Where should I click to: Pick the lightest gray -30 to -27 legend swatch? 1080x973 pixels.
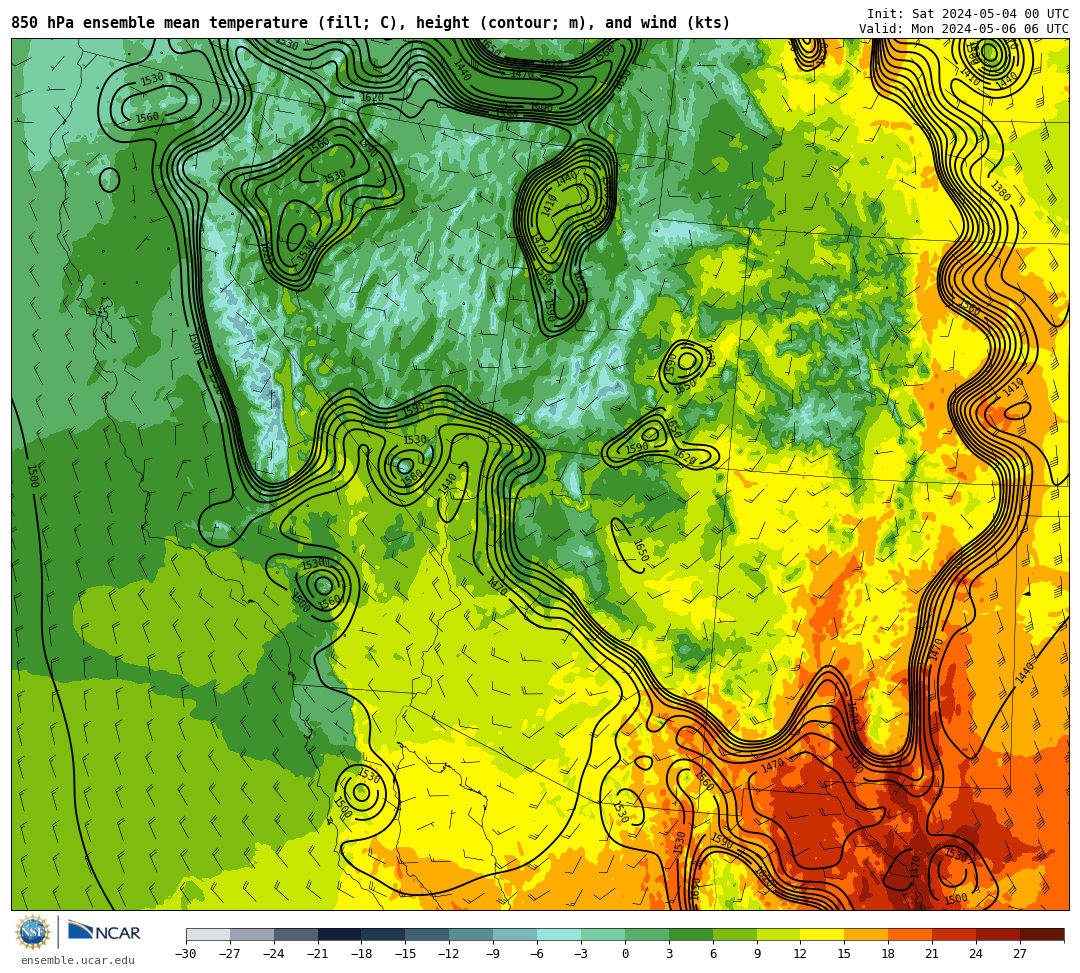tap(208, 934)
